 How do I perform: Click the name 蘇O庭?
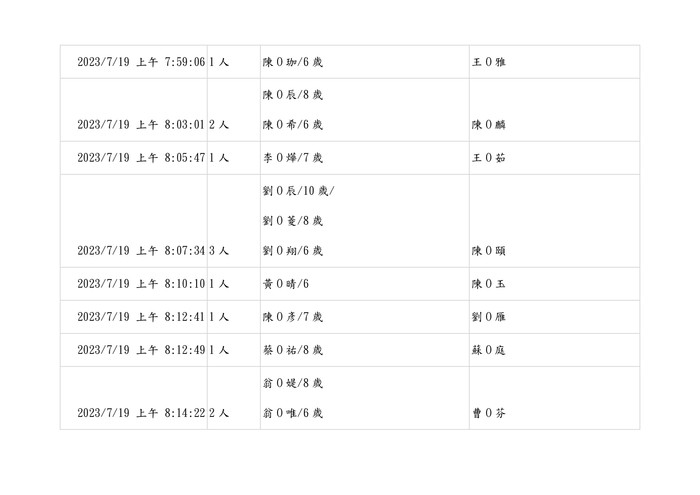coord(488,350)
